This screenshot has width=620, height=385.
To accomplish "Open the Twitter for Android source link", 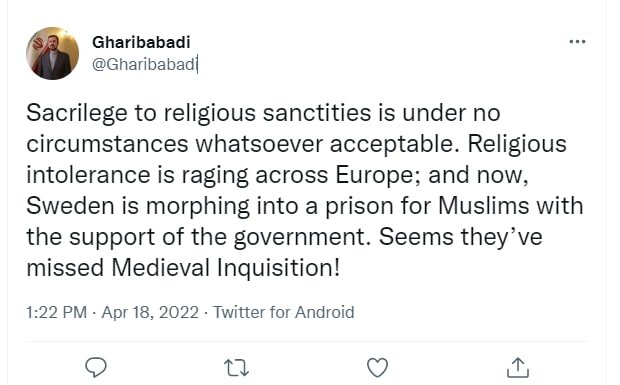I will 284,312.
